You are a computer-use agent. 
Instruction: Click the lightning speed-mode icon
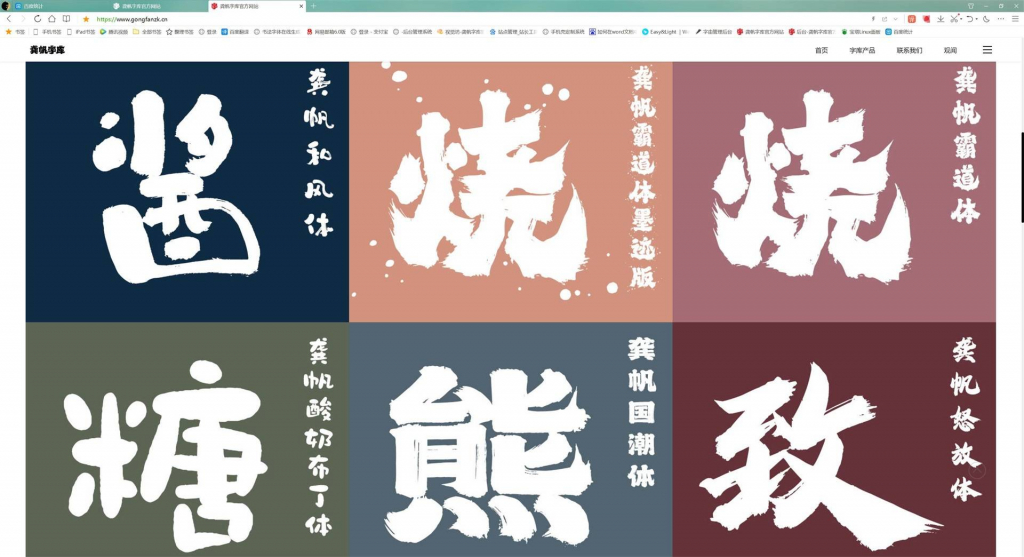pos(873,19)
